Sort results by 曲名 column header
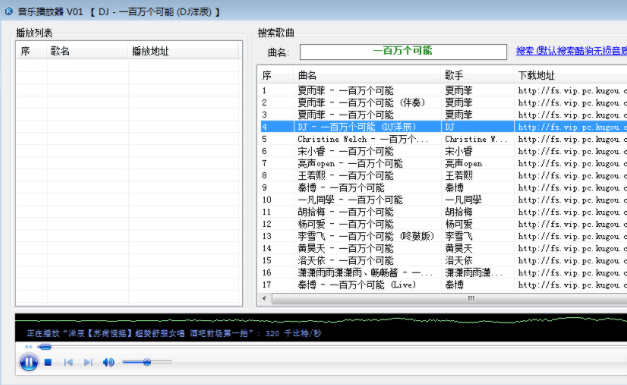 (367, 75)
